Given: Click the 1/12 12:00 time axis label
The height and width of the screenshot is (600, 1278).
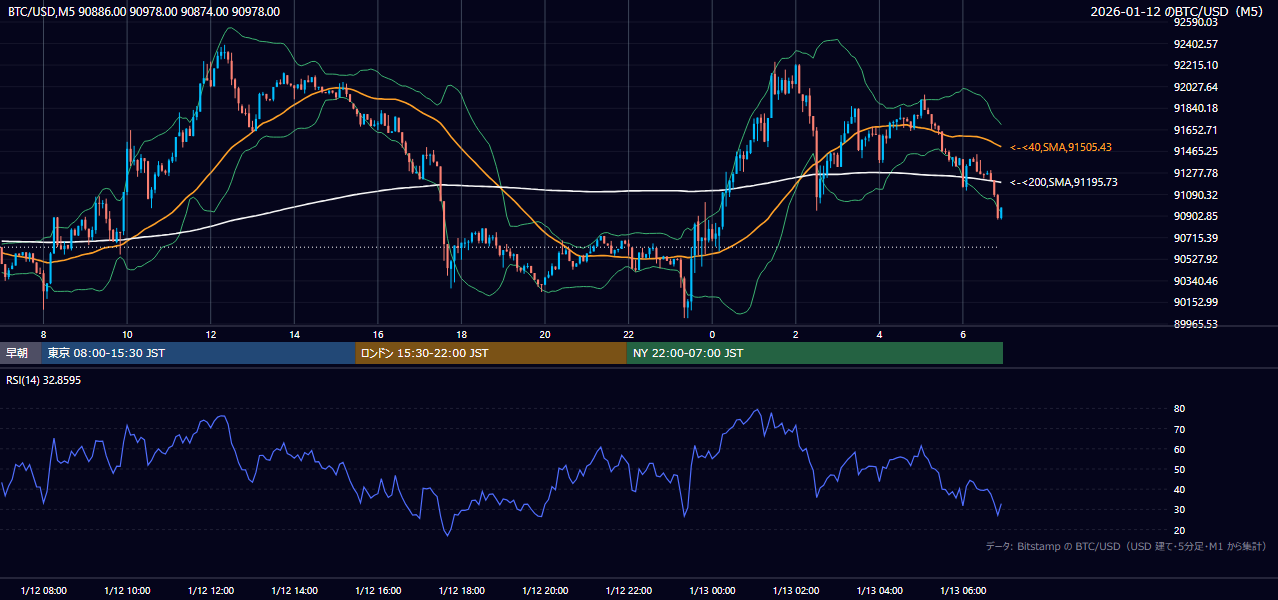Looking at the screenshot, I should [211, 590].
